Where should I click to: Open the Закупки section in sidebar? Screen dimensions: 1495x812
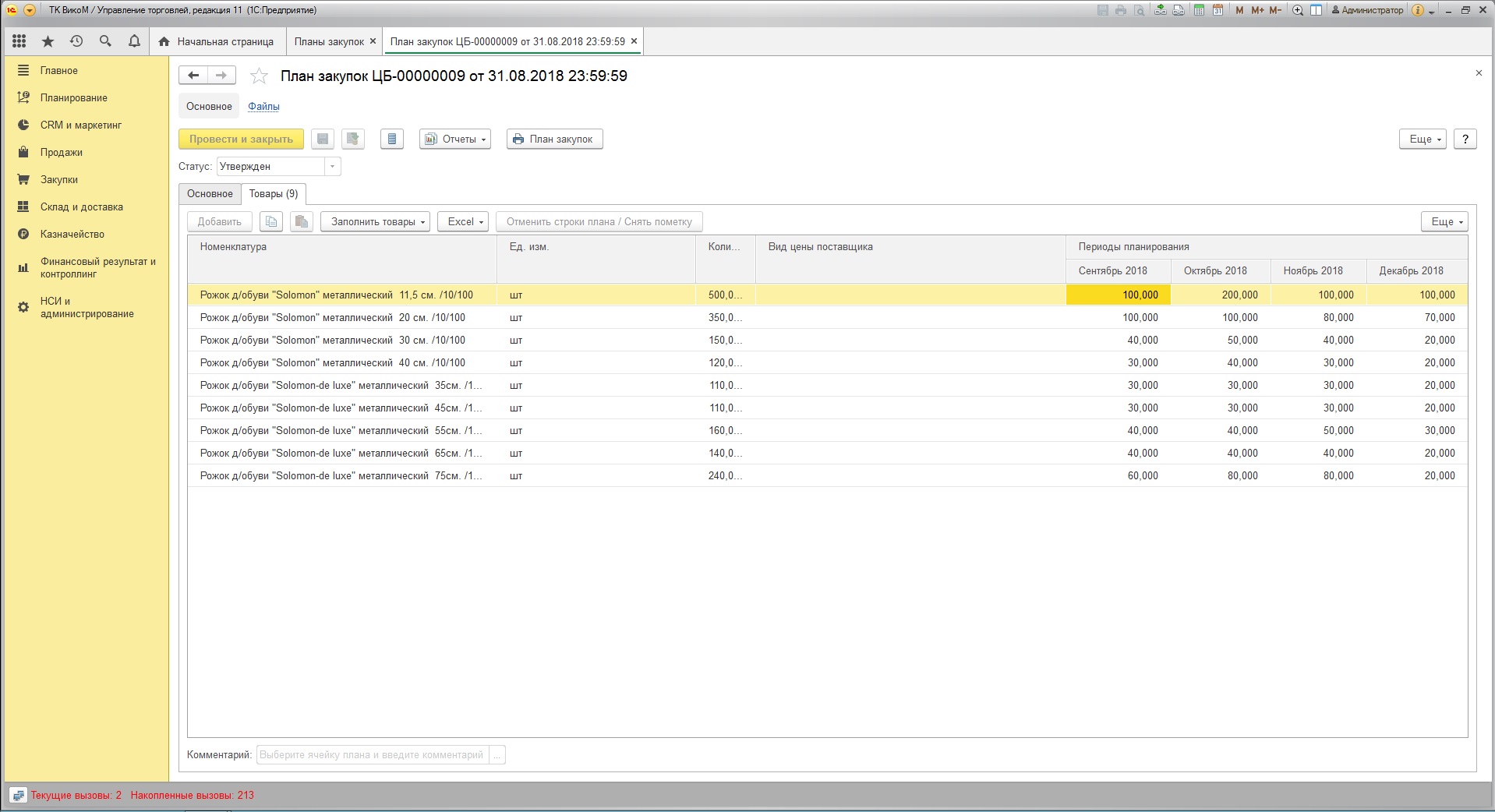[58, 179]
